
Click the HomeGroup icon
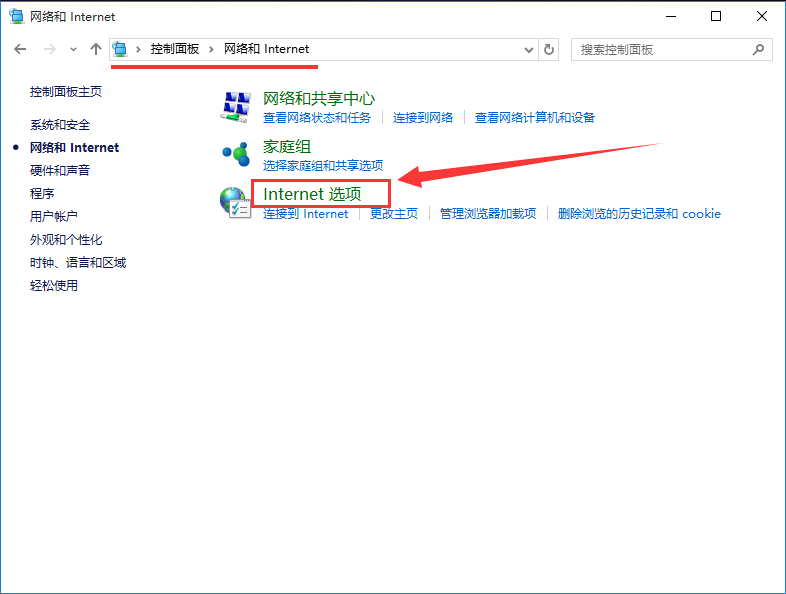coord(235,154)
